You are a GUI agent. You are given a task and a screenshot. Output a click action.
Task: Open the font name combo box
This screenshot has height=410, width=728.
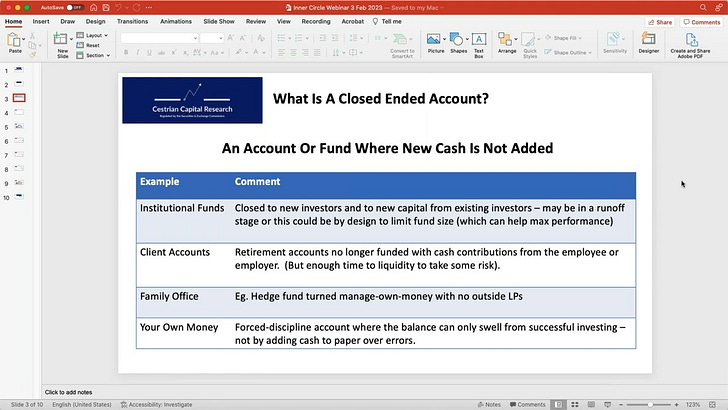pos(159,38)
